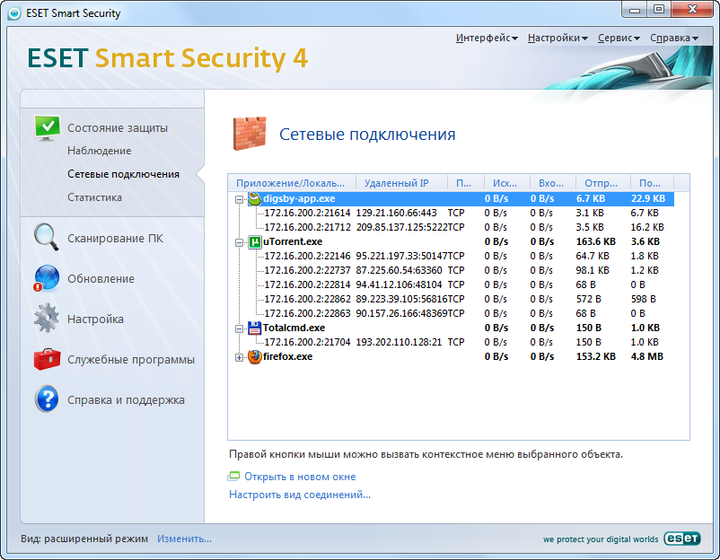Collapse the digsby-app.exe connection tree
720x560 pixels.
[239, 199]
